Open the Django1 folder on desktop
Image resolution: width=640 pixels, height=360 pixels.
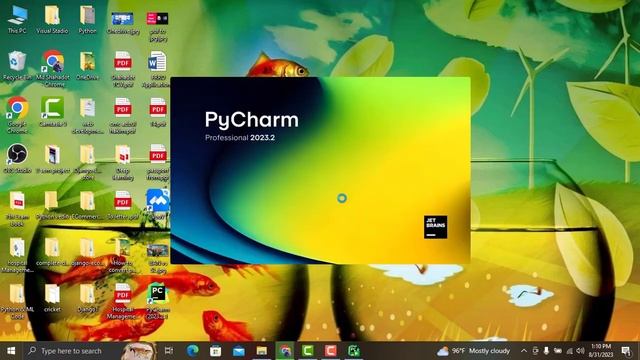click(x=87, y=298)
